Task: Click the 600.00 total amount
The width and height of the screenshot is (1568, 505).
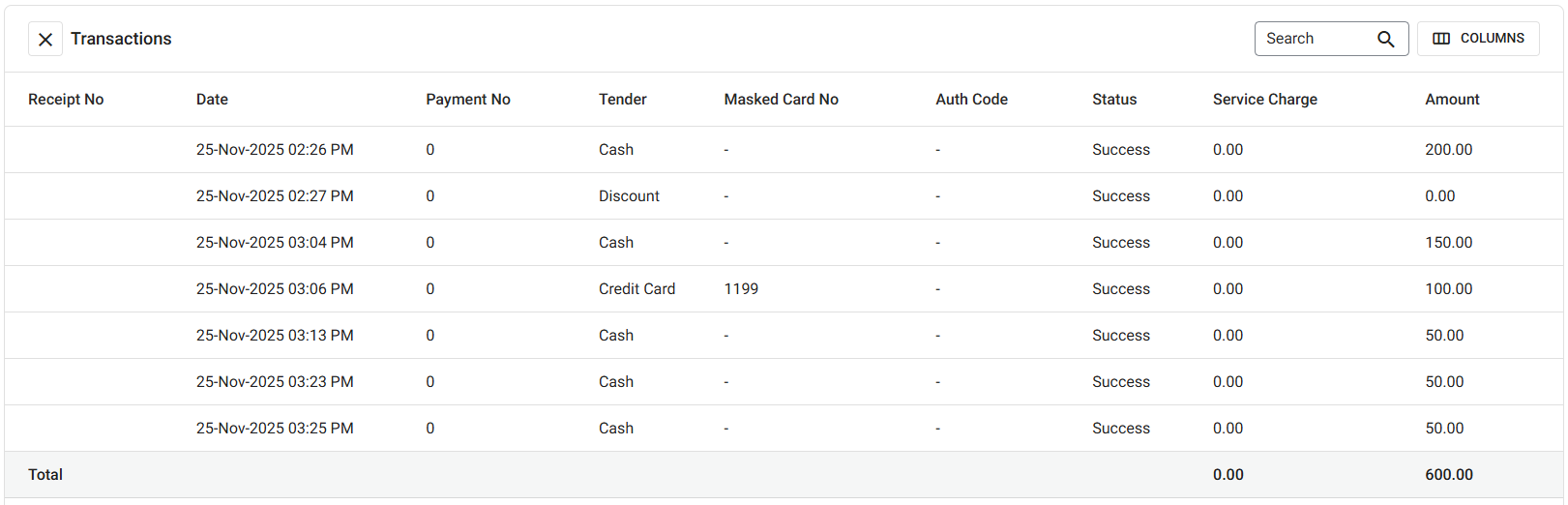Action: (x=1448, y=475)
